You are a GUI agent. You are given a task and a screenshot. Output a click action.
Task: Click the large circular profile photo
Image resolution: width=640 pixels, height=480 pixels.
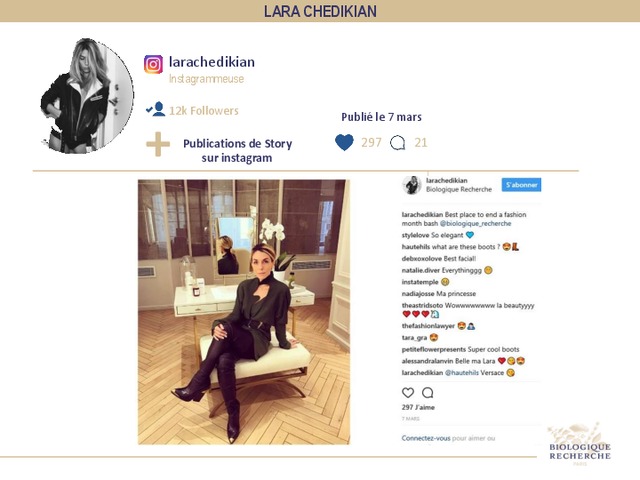tap(87, 96)
